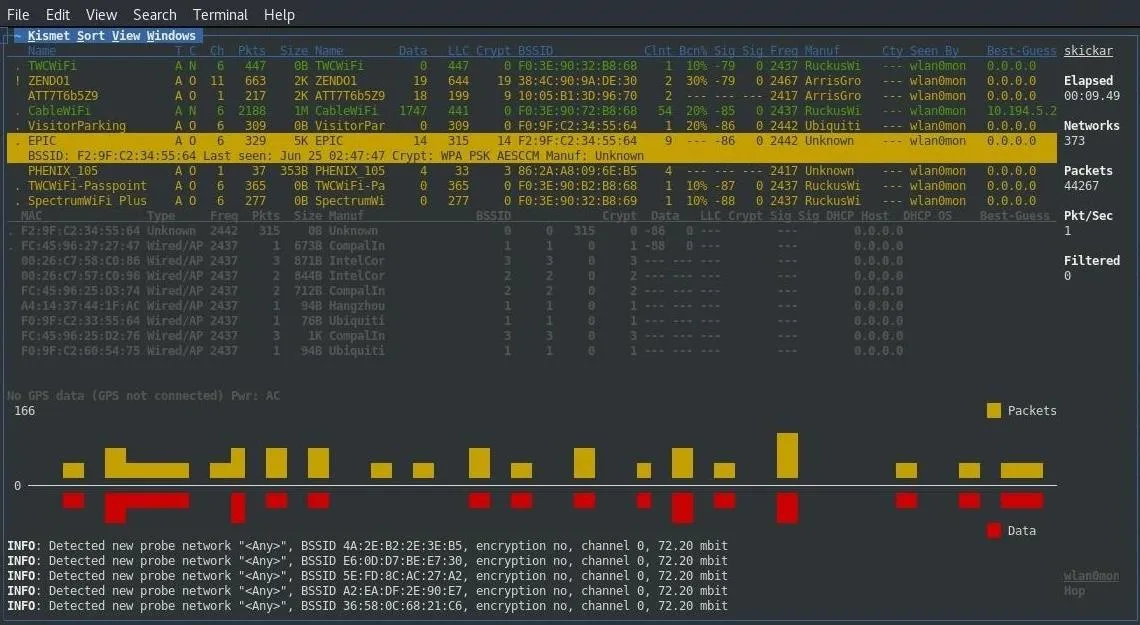This screenshot has height=625, width=1140.
Task: Click the Packets count 44267
Action: click(x=1081, y=186)
